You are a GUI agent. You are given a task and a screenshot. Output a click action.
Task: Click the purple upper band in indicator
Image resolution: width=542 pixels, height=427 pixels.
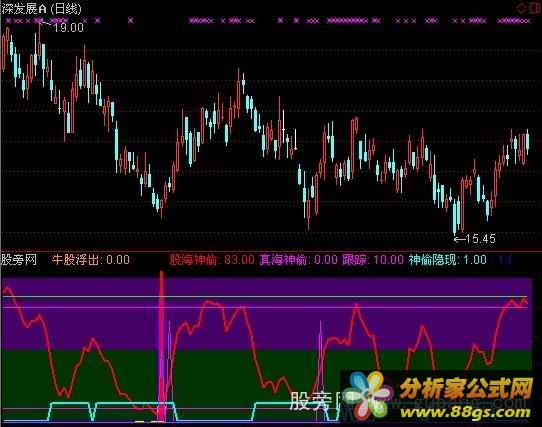266,314
